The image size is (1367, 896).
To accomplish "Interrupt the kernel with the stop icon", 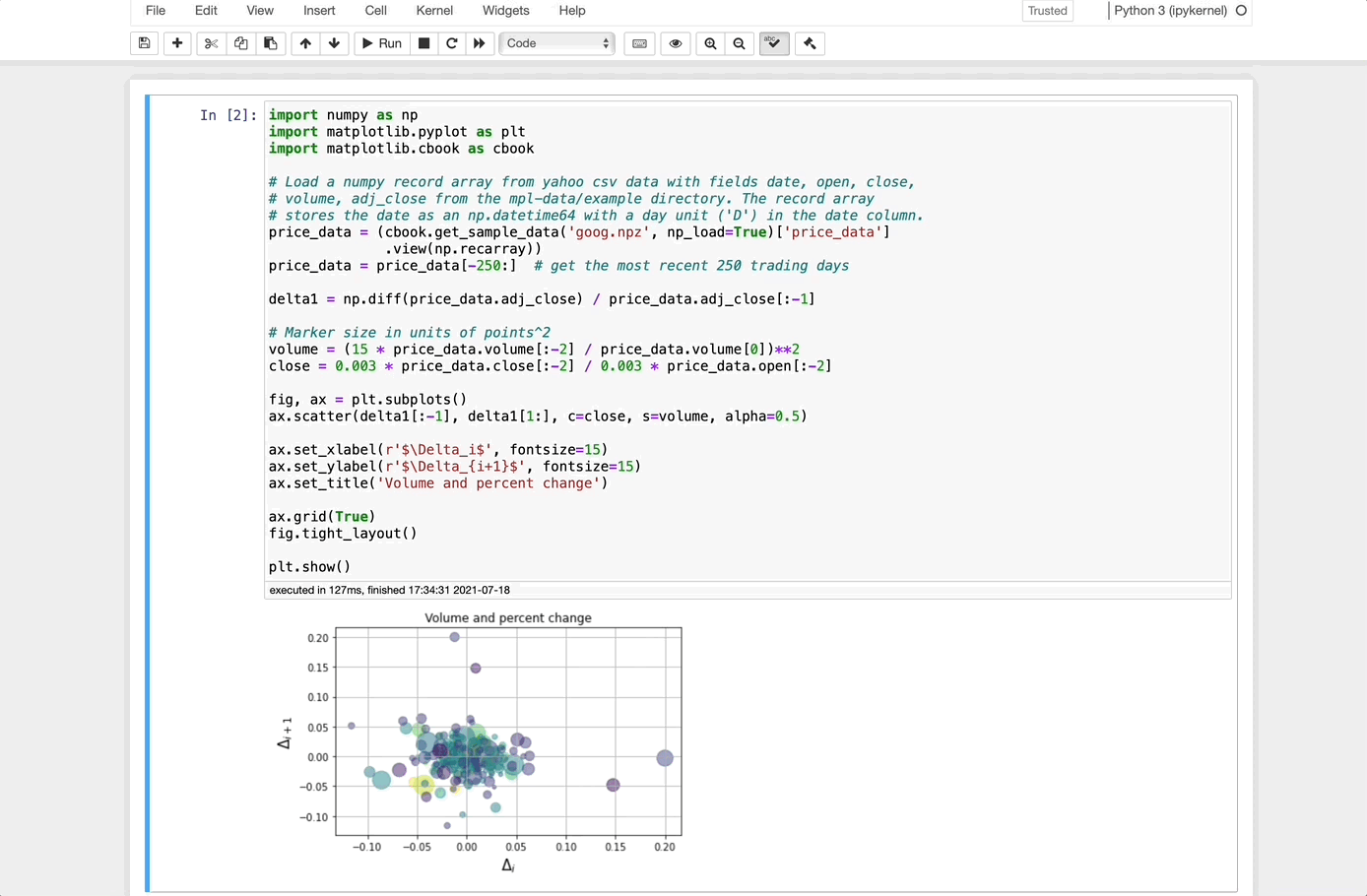I will tap(423, 43).
